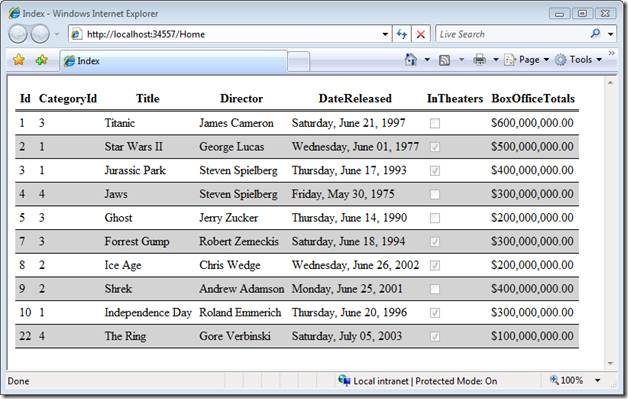Click the Forward navigation arrow button

(40, 34)
